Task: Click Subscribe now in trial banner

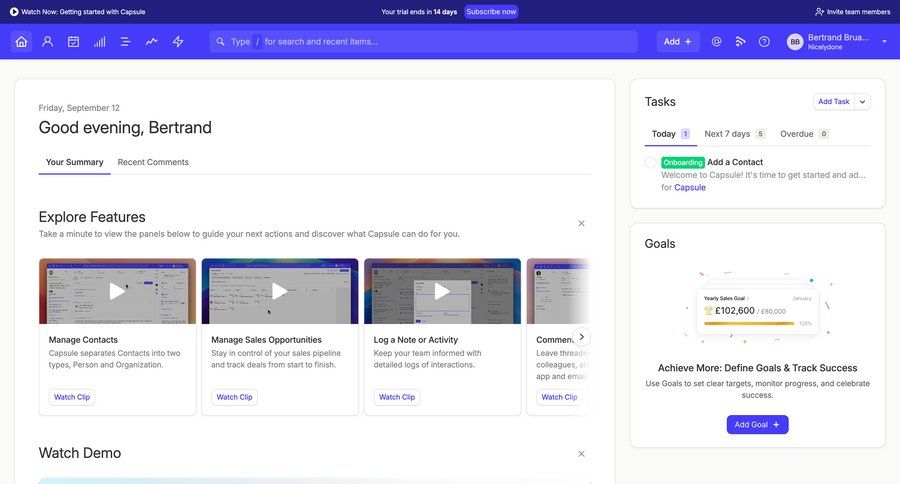Action: click(491, 12)
